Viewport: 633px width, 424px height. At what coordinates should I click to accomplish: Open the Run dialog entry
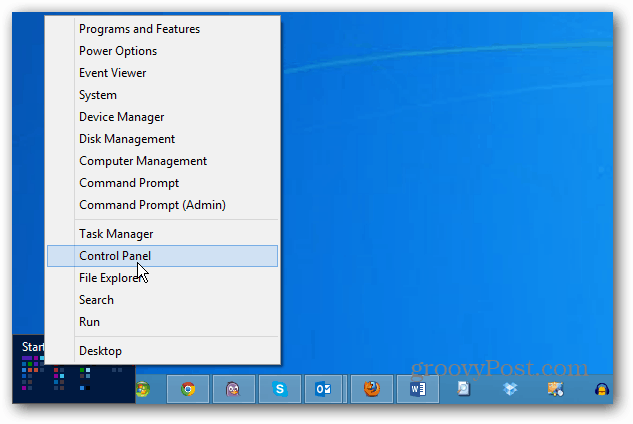tap(162, 322)
